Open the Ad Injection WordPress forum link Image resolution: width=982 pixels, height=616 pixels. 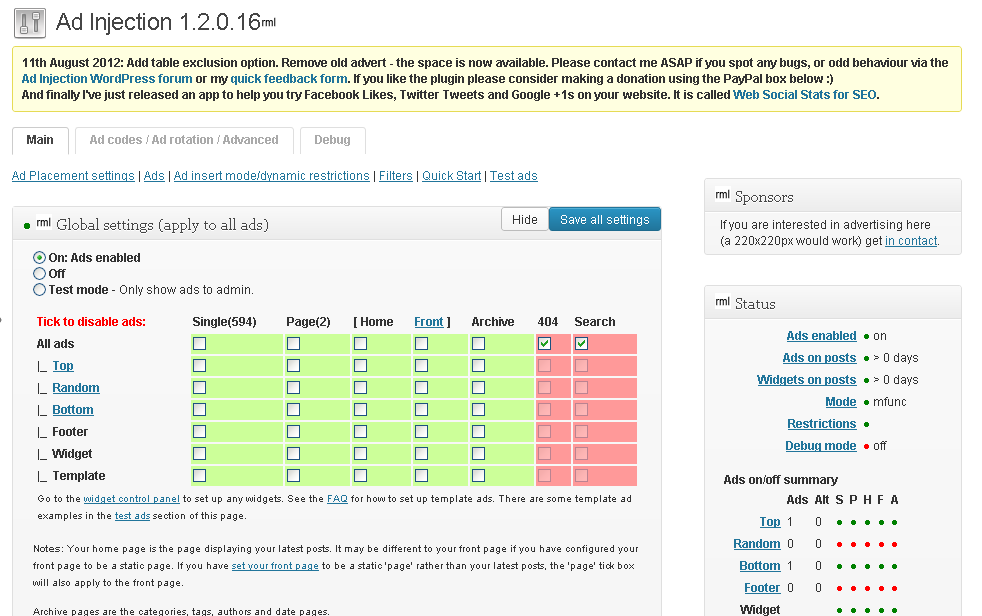click(x=107, y=78)
